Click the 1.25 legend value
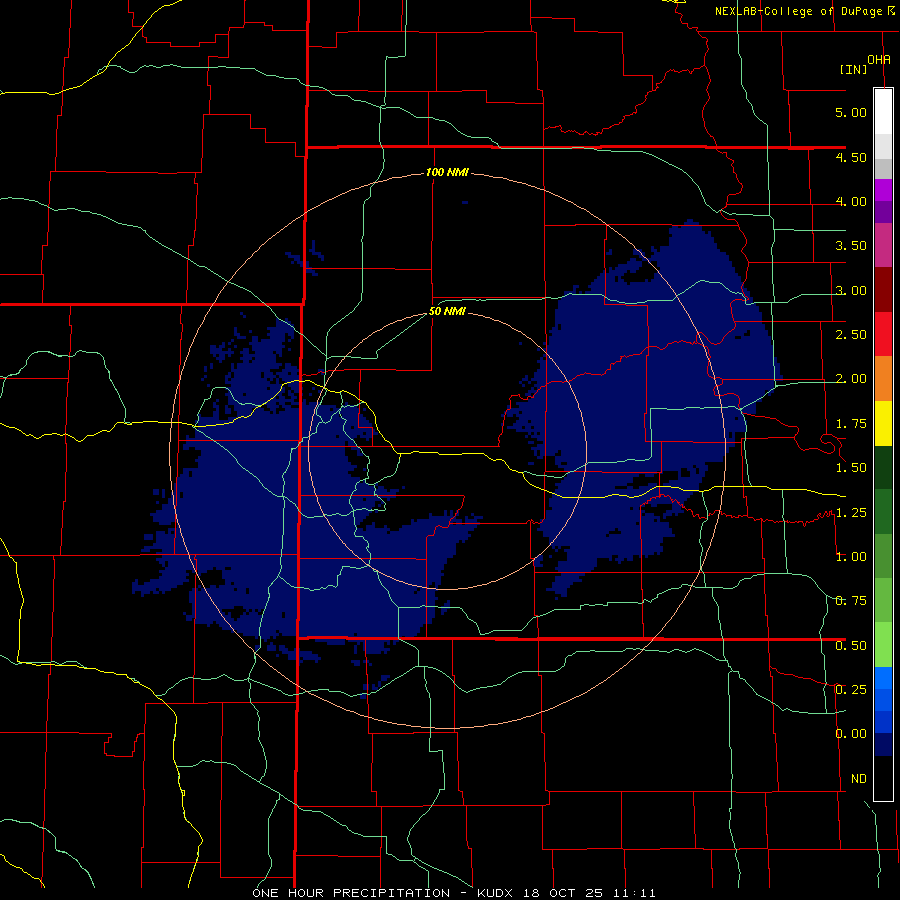The image size is (900, 900). (851, 513)
